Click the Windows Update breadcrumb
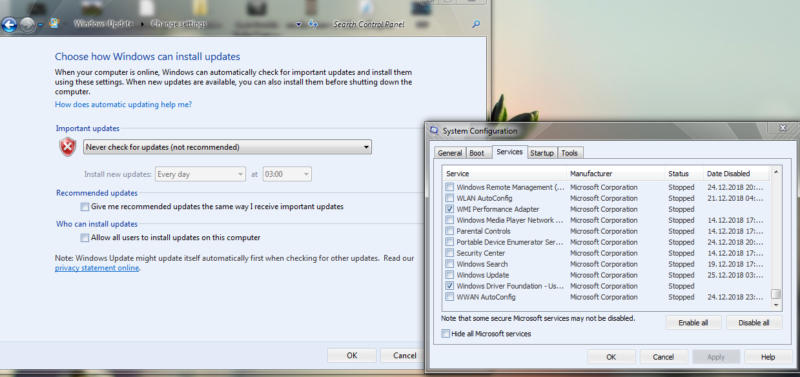This screenshot has width=800, height=377. pyautogui.click(x=104, y=23)
